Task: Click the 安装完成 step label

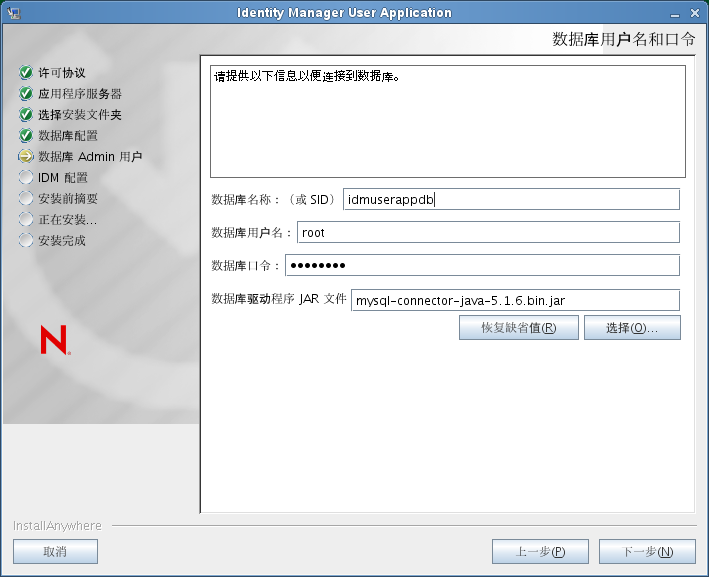Action: pyautogui.click(x=61, y=241)
